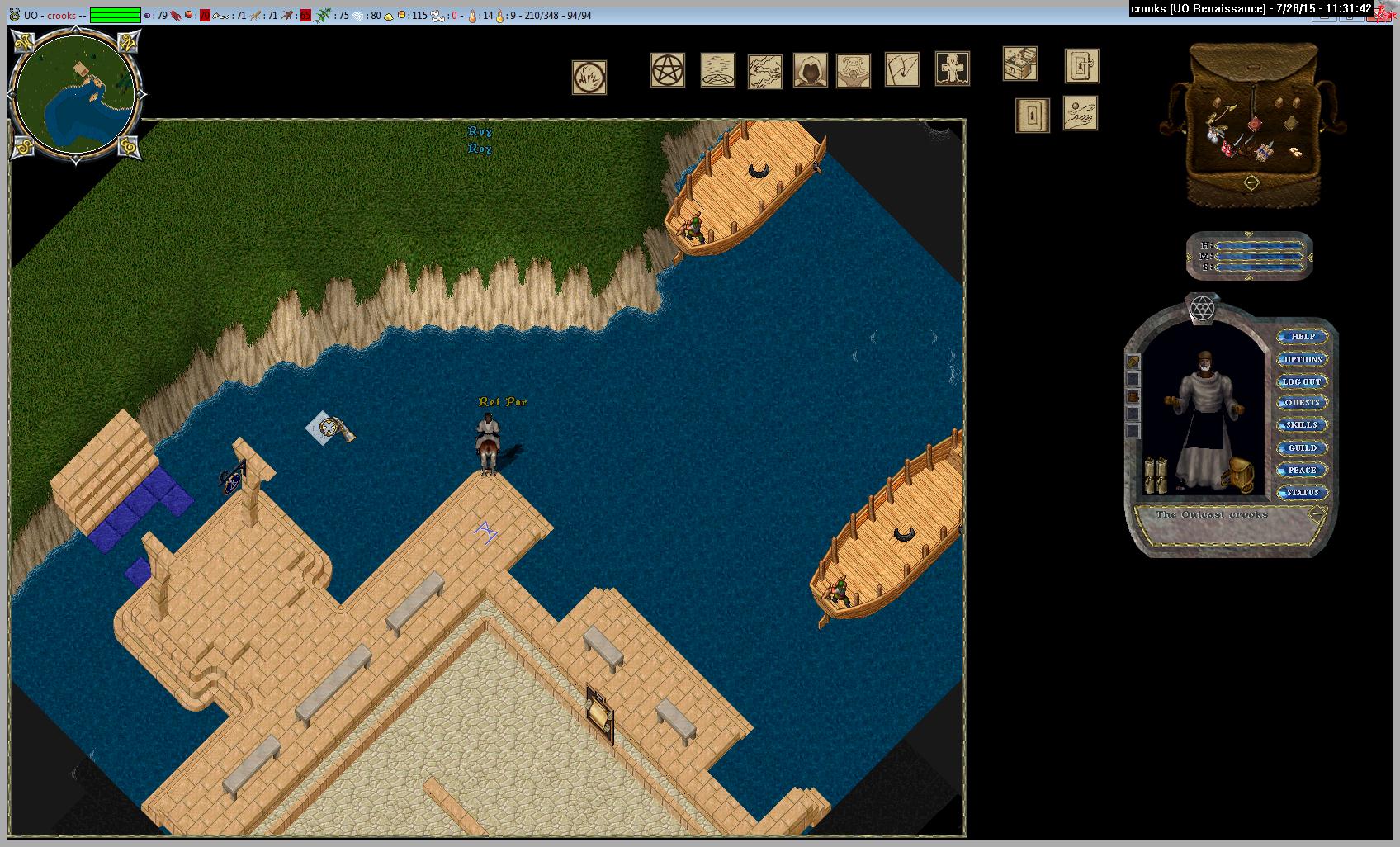Click the UO application icon in title bar
Image resolution: width=1400 pixels, height=847 pixels.
(14, 15)
